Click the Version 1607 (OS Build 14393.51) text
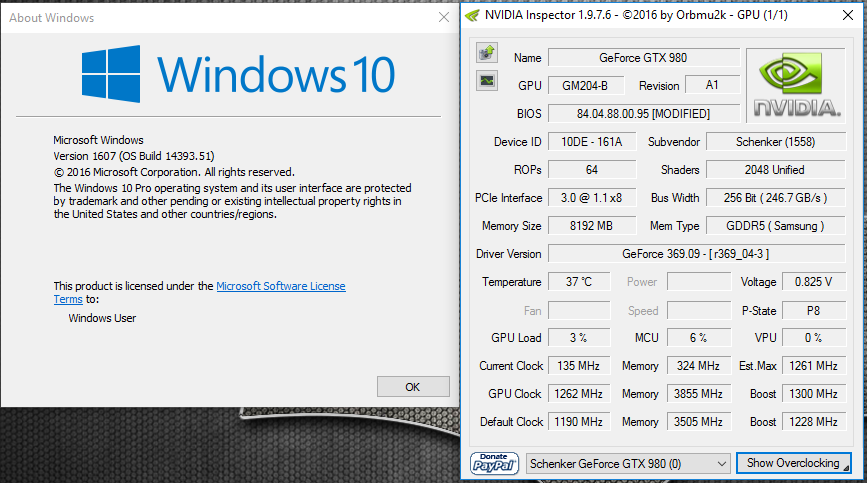The width and height of the screenshot is (867, 483). click(x=134, y=156)
